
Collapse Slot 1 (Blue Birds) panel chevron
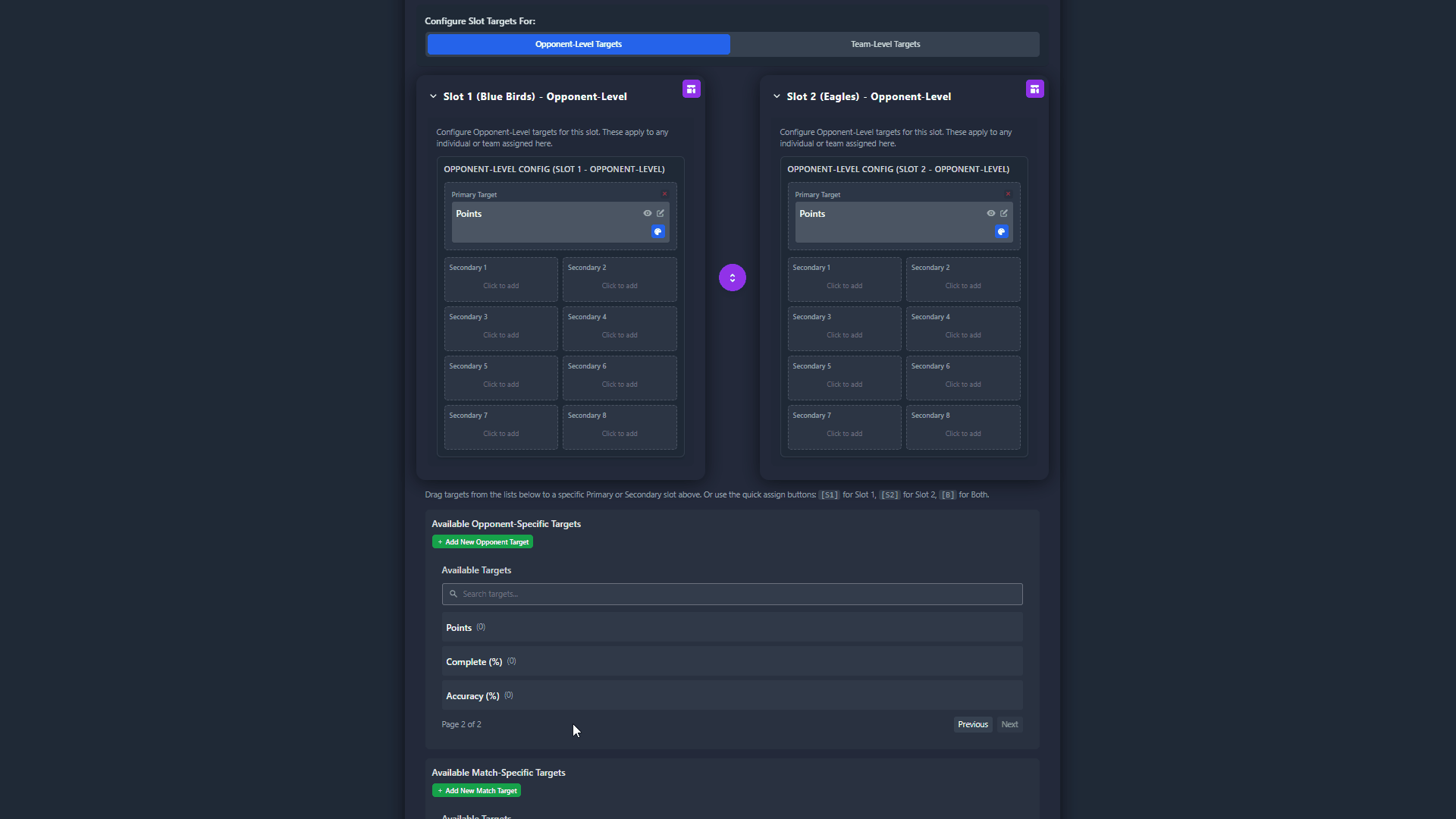(433, 96)
